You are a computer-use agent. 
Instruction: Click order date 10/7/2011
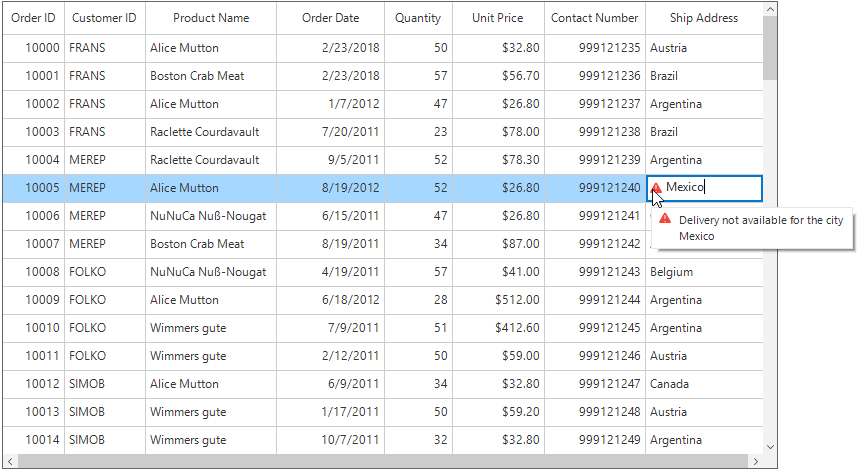[331, 440]
